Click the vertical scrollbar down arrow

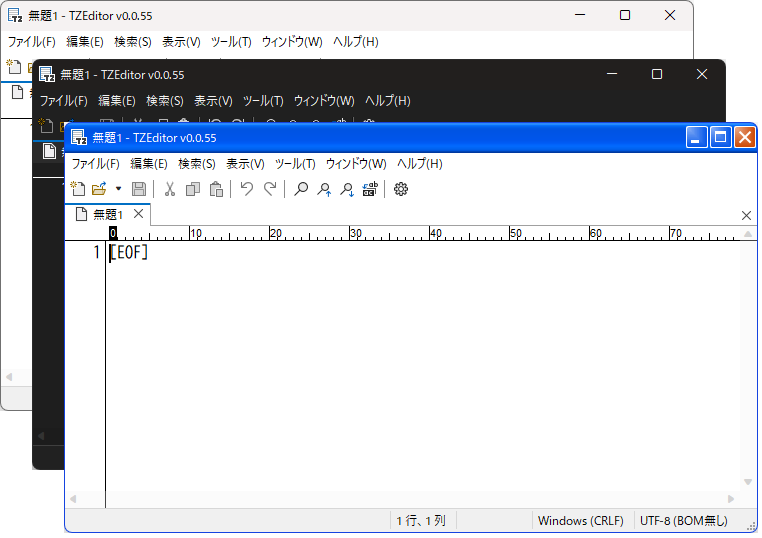[748, 482]
